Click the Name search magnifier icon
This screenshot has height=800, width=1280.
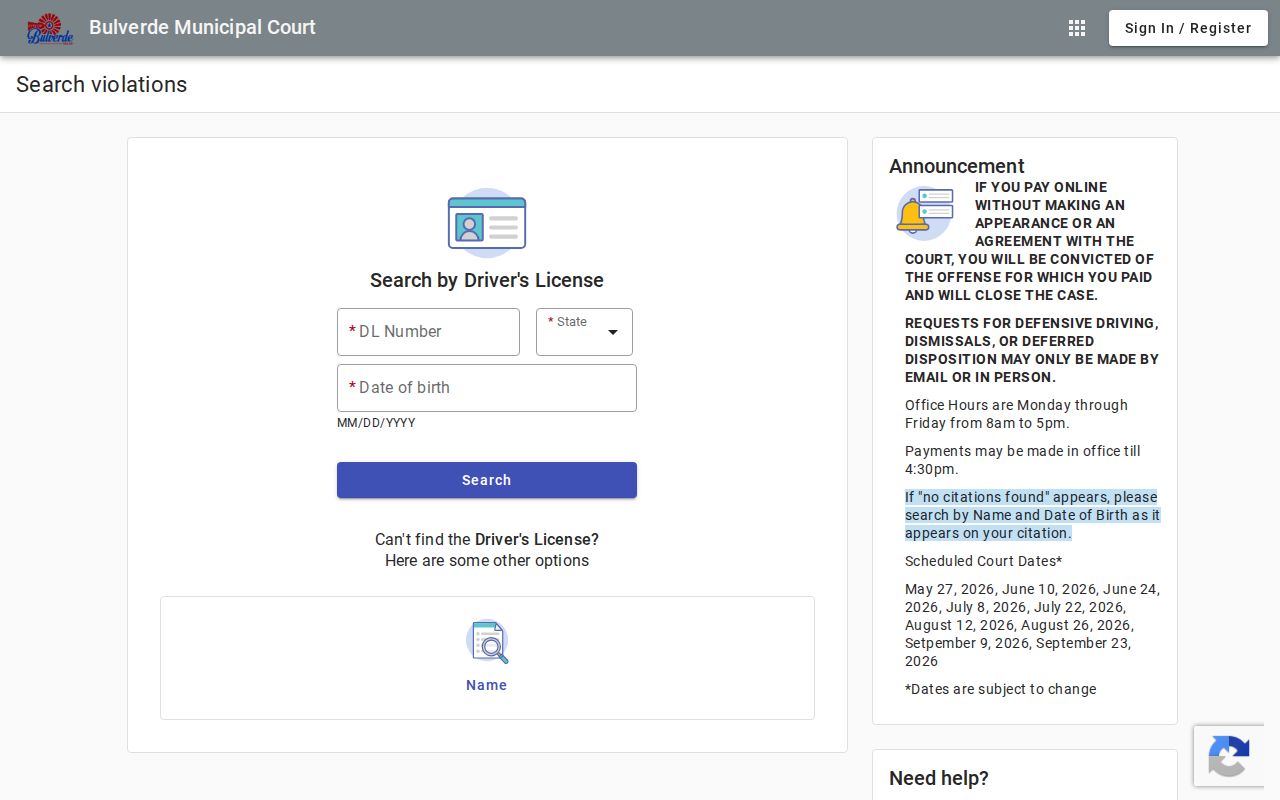(x=487, y=642)
